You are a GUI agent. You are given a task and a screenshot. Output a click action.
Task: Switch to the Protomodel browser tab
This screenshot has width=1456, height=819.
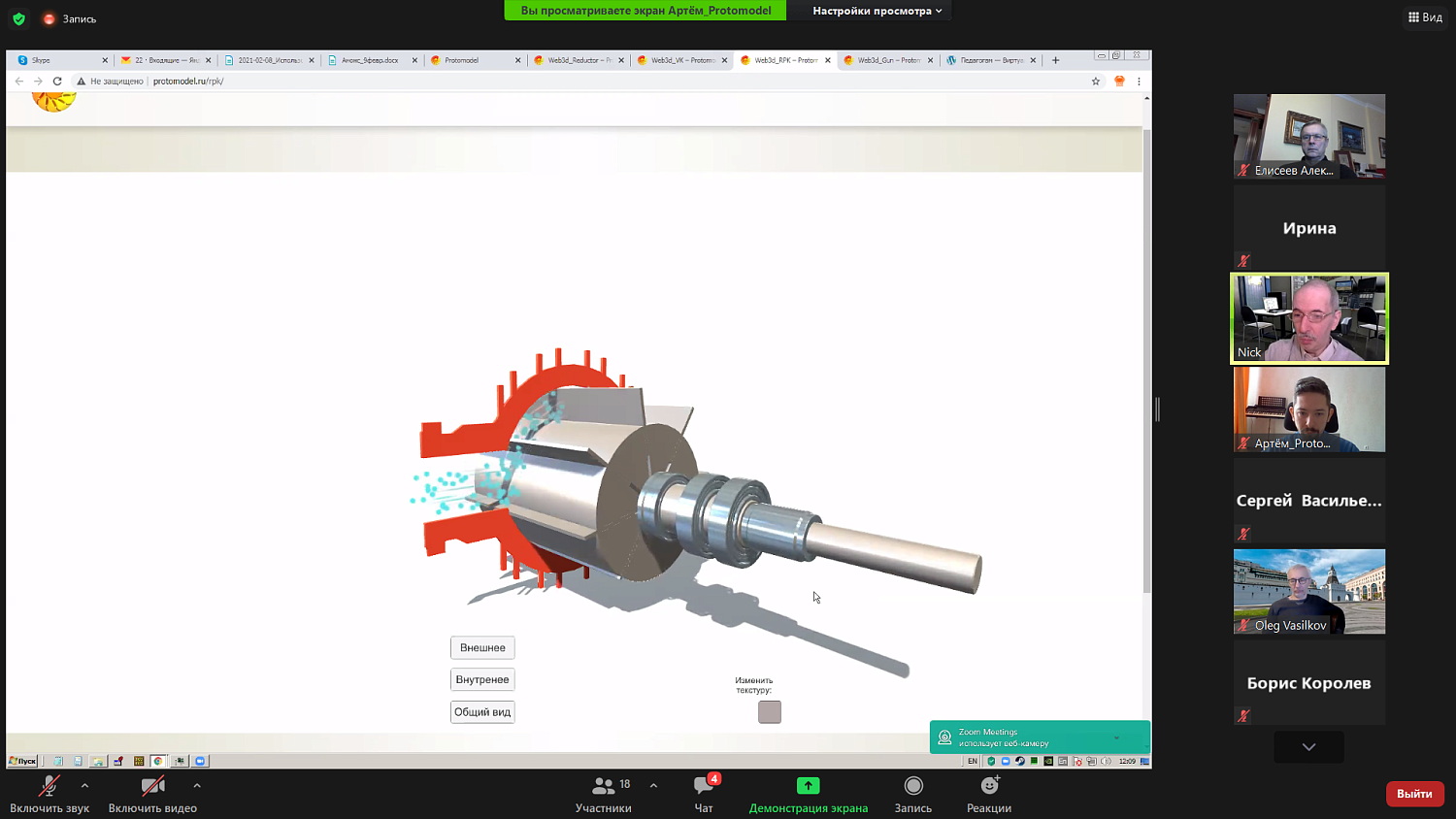[475, 60]
